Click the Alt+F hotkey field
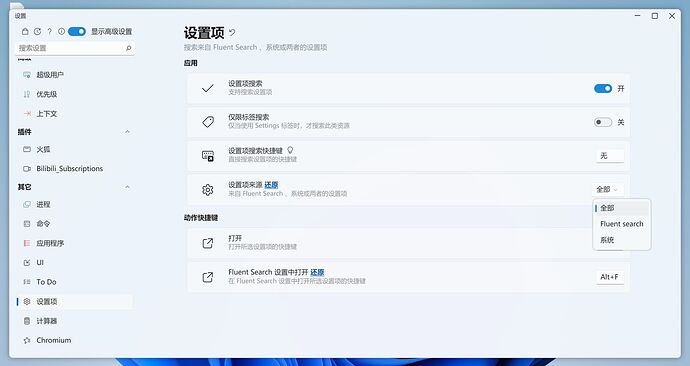690x366 pixels. point(609,277)
